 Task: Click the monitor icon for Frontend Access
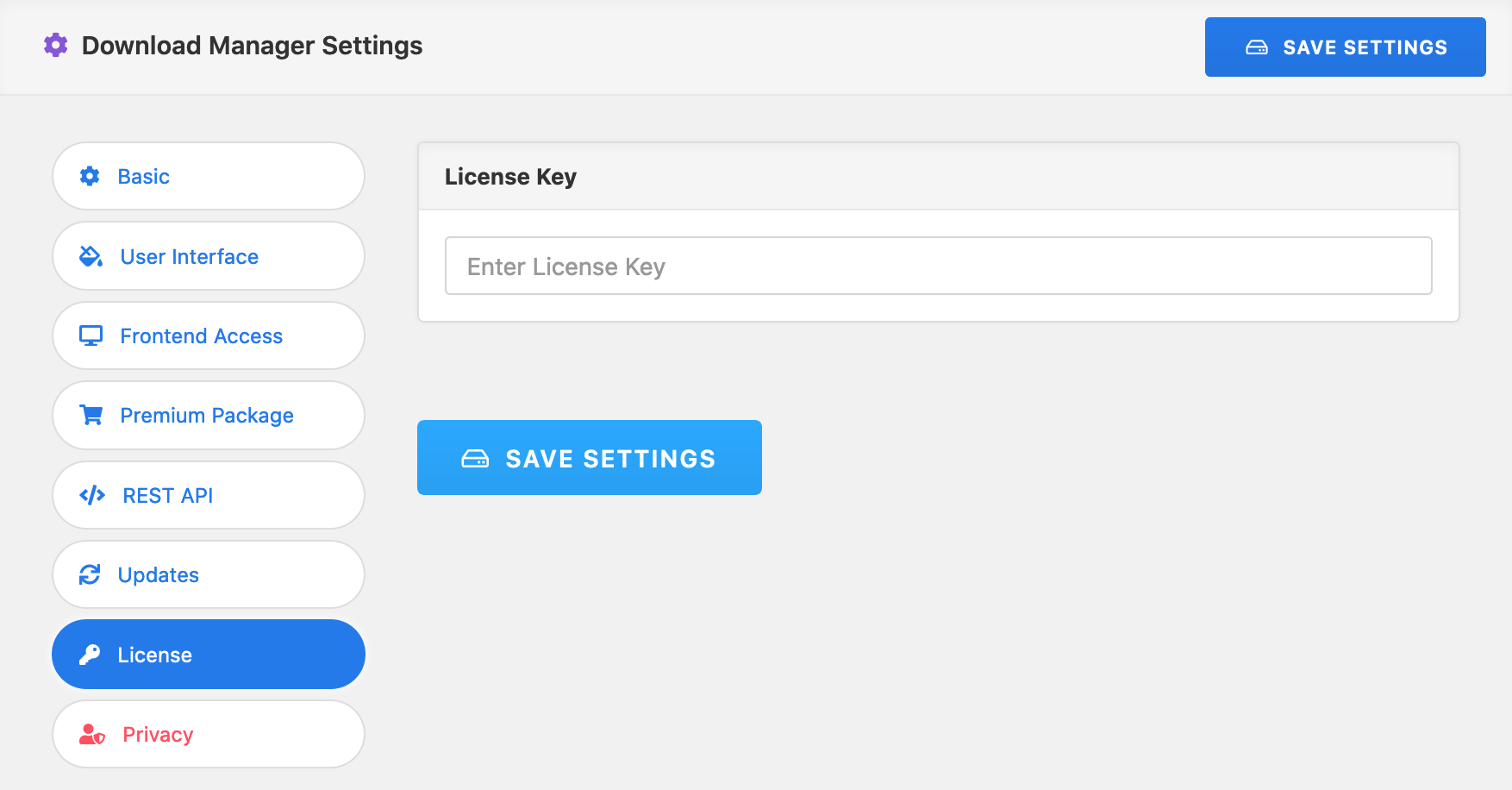[x=91, y=335]
